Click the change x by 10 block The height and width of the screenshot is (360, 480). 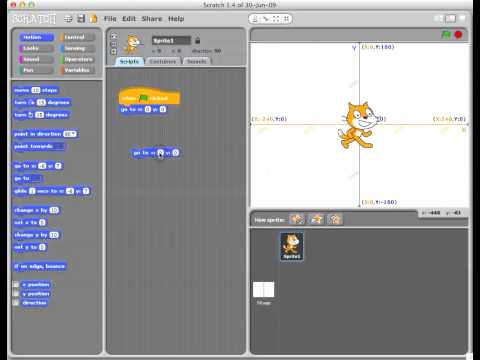[x=36, y=210]
